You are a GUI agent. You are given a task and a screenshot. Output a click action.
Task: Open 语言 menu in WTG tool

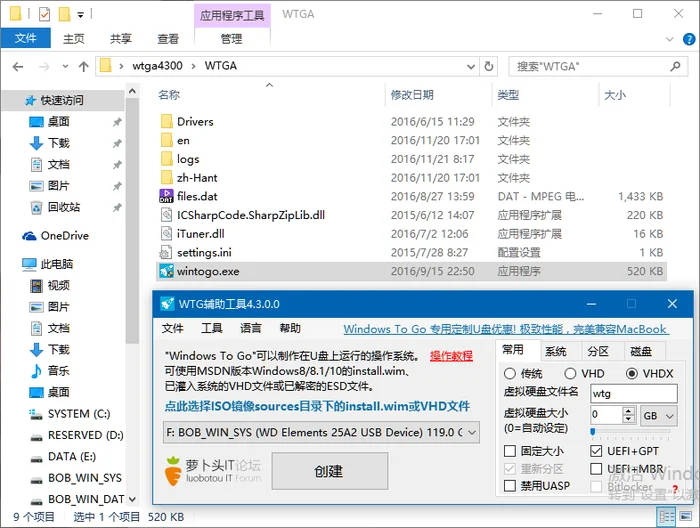click(x=250, y=328)
